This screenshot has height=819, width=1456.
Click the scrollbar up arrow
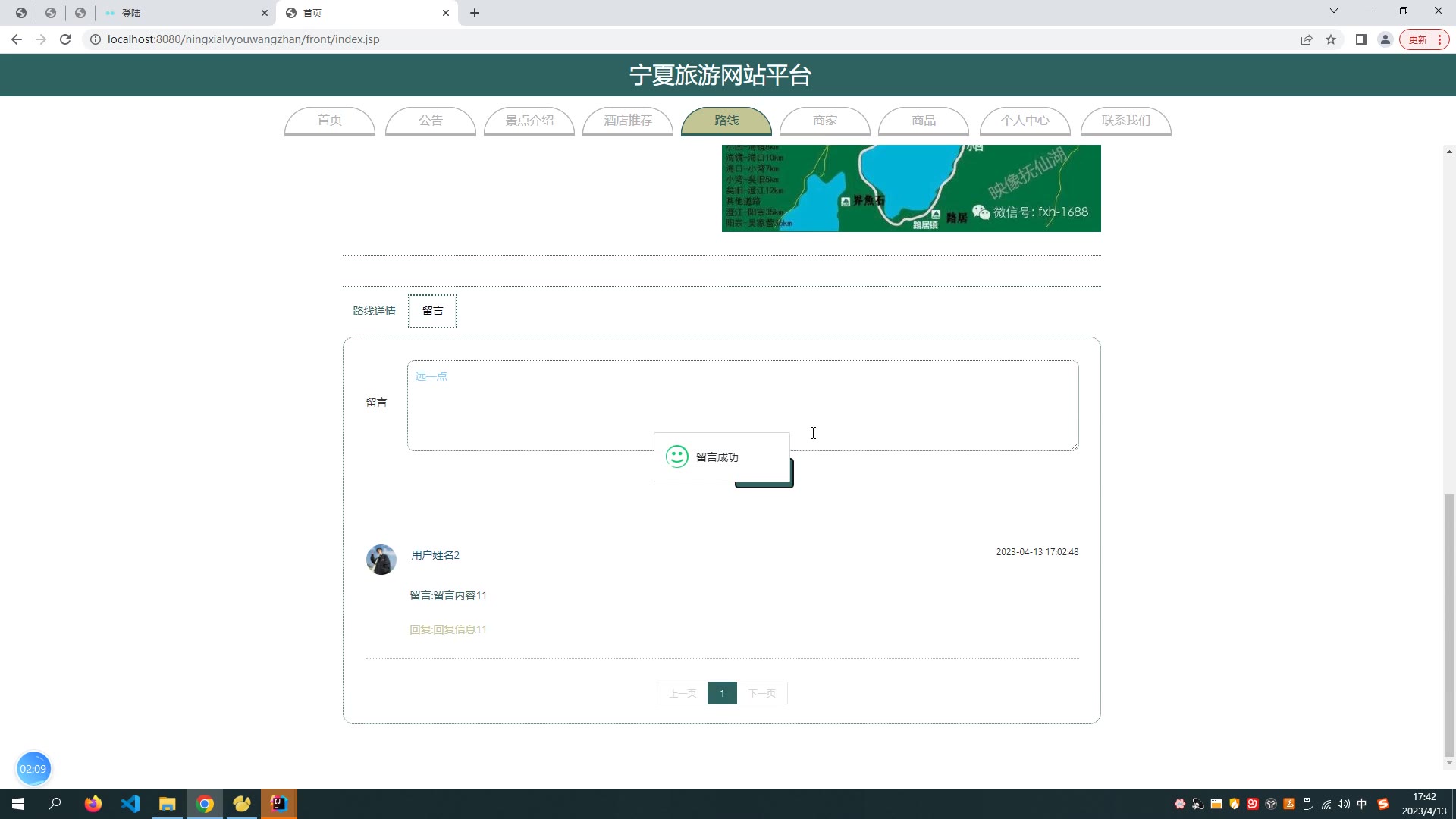[1449, 152]
